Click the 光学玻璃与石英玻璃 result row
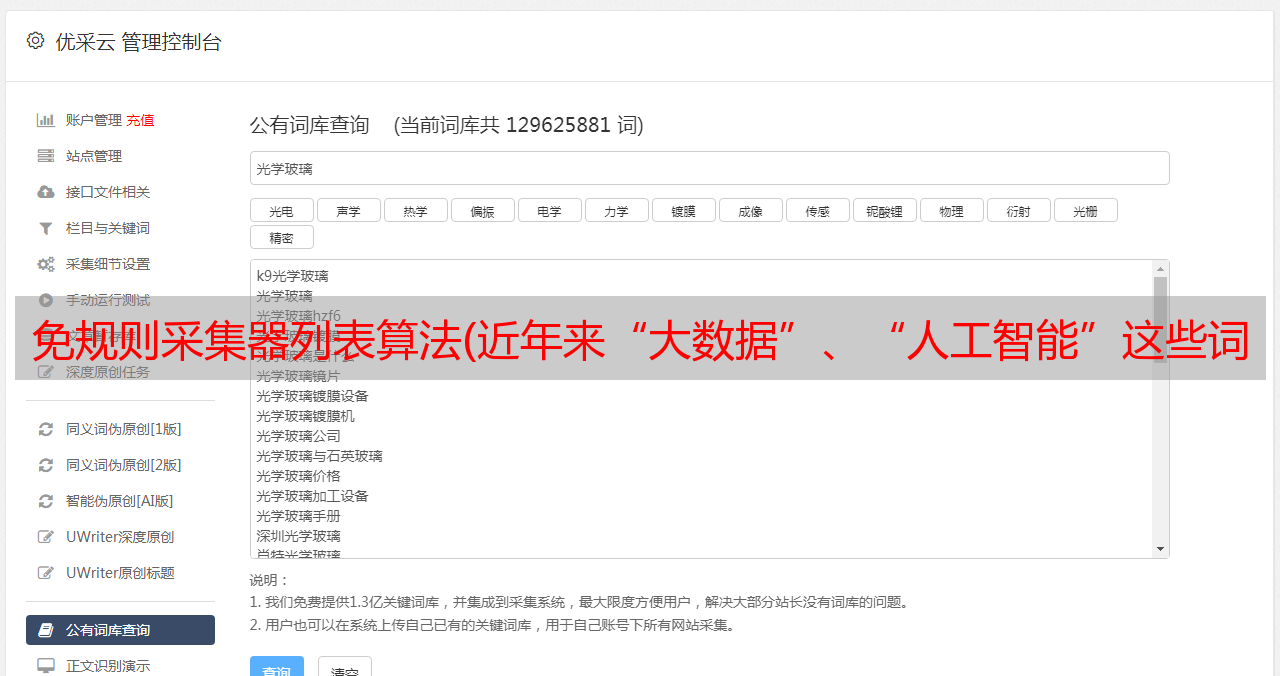1280x676 pixels. [x=319, y=456]
